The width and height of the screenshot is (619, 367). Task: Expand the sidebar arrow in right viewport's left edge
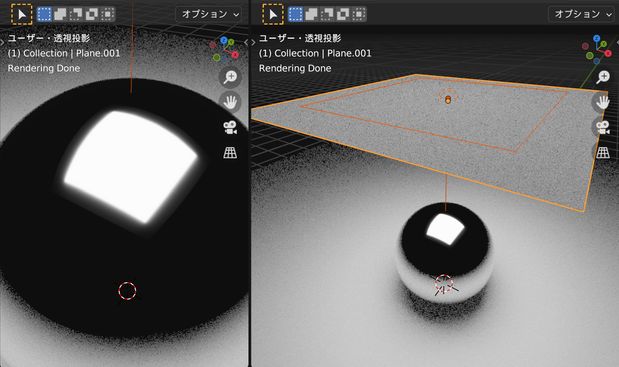point(253,43)
